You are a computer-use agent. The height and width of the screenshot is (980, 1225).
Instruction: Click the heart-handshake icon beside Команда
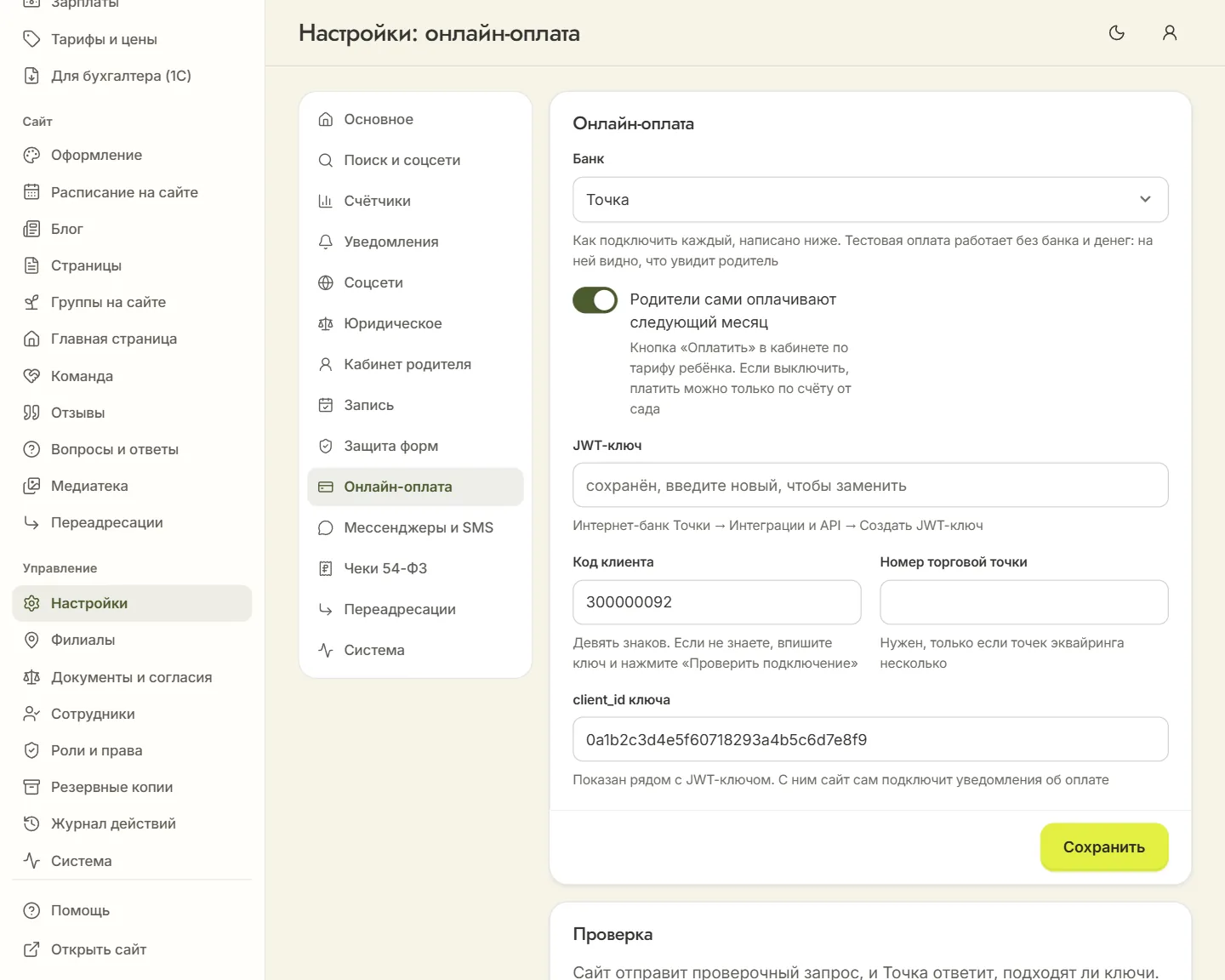click(31, 376)
